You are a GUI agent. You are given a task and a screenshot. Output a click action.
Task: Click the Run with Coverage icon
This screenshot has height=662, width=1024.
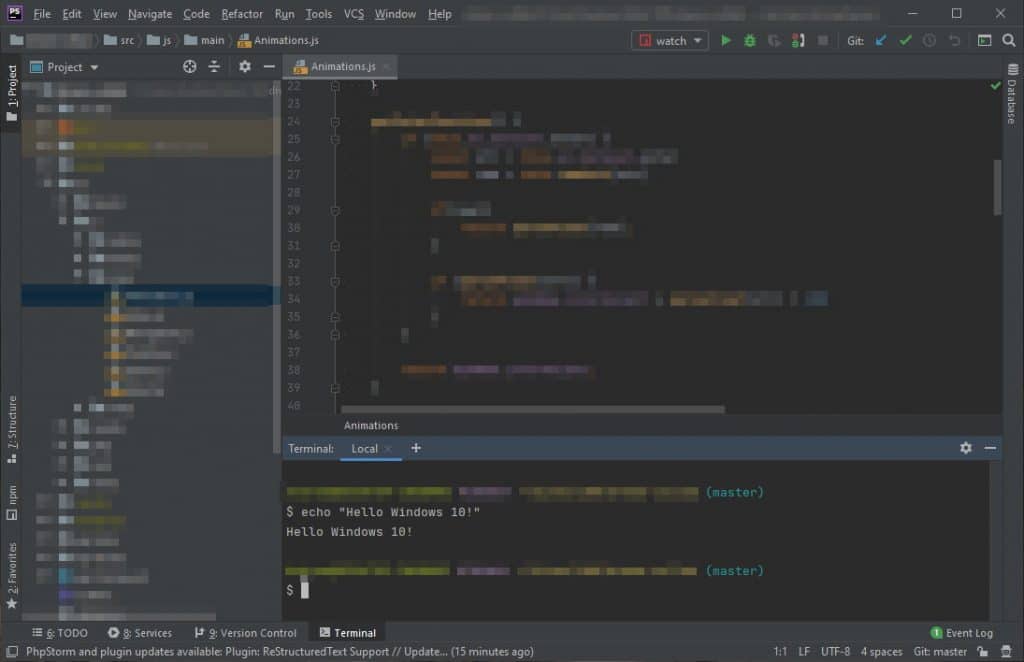774,40
